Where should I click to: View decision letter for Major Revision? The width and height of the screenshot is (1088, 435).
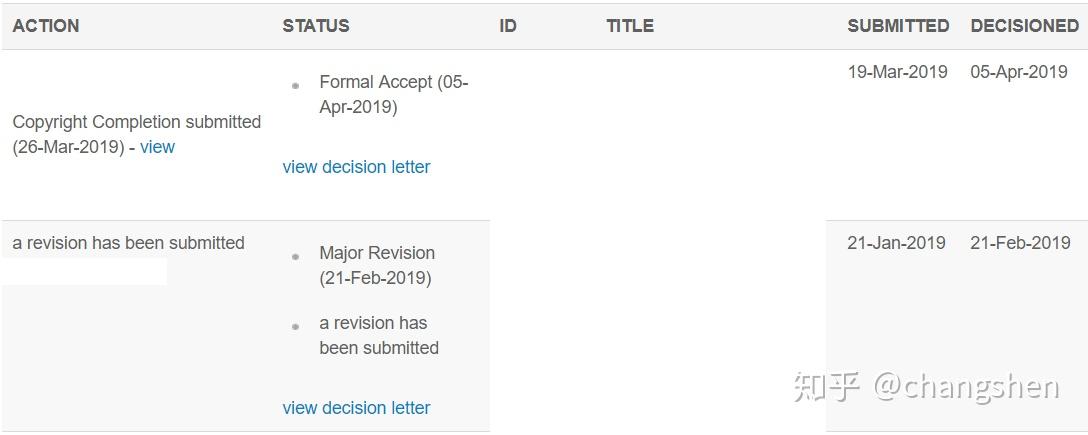point(356,408)
